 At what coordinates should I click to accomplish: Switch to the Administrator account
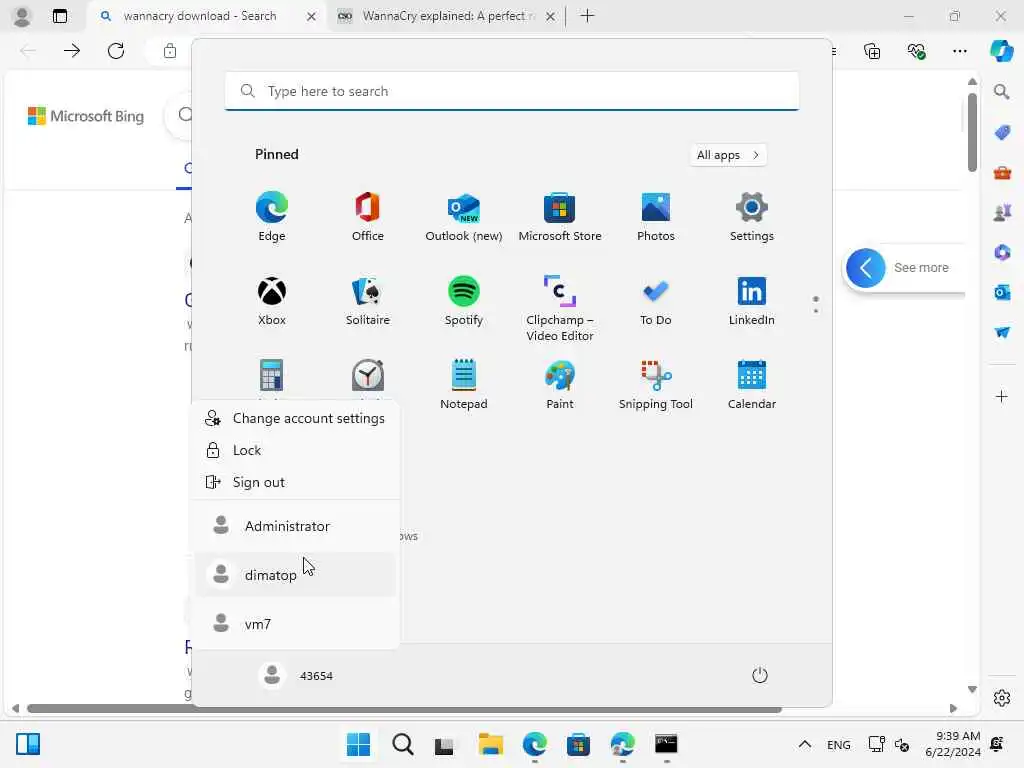pyautogui.click(x=295, y=526)
